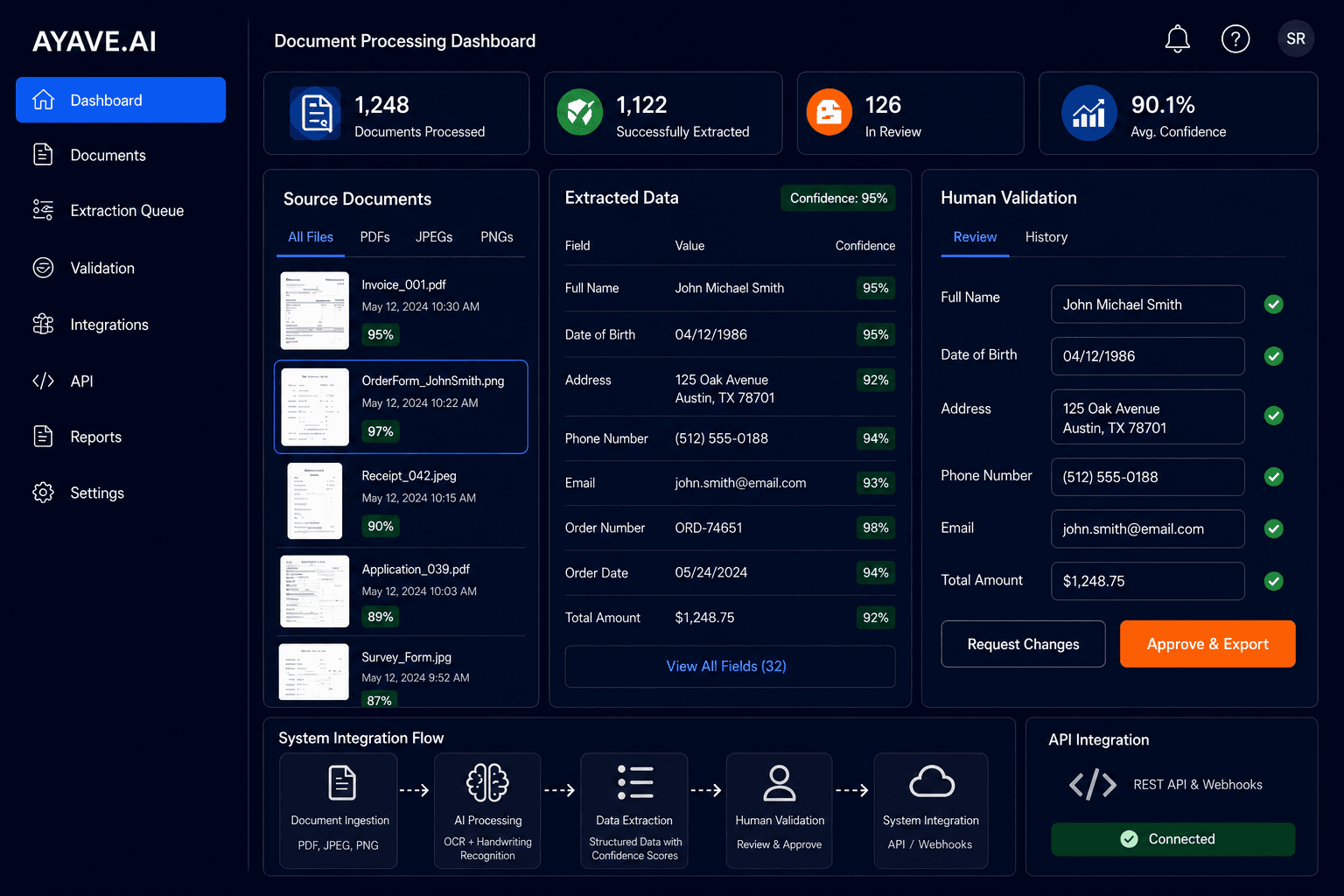Click the Total Amount green check
This screenshot has width=1344, height=896.
[1274, 581]
